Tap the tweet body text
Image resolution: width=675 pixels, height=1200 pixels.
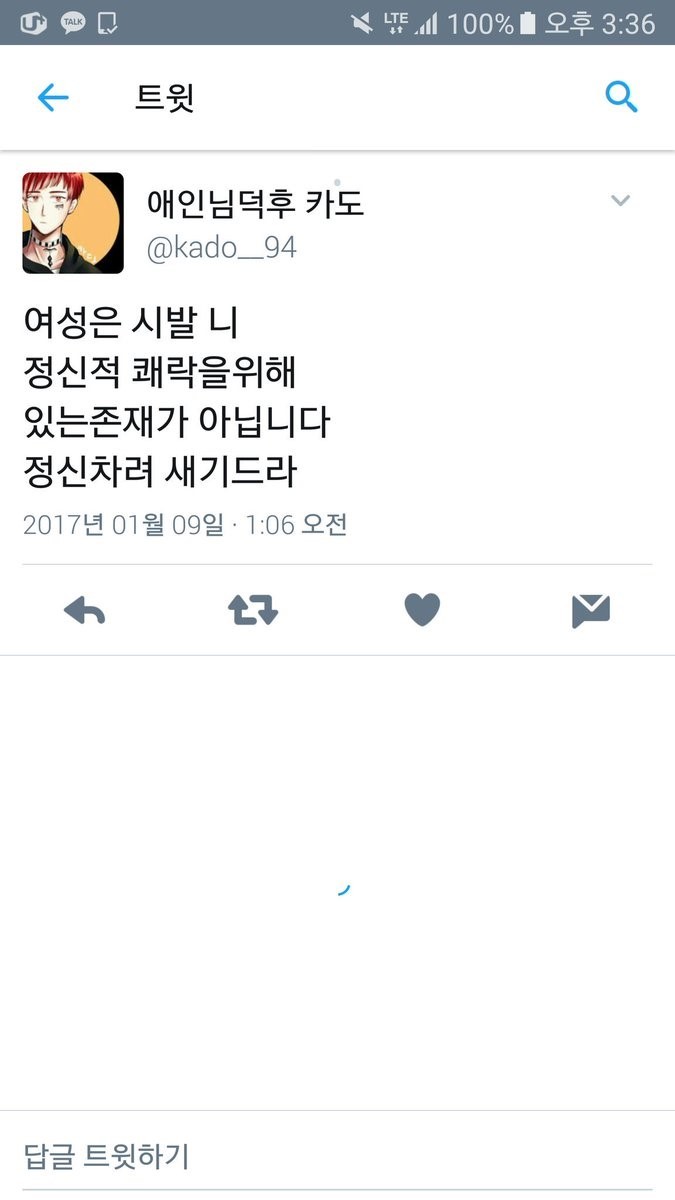click(176, 397)
